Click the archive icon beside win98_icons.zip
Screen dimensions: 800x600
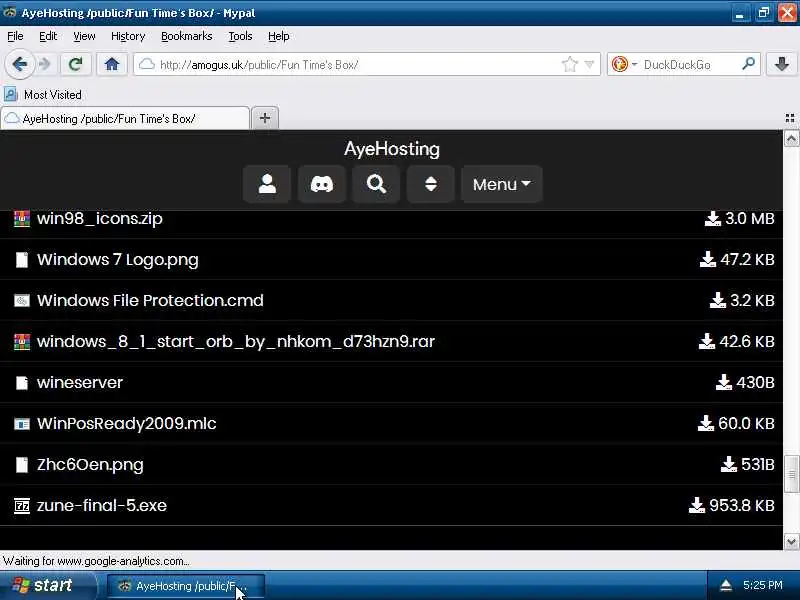[x=21, y=218]
